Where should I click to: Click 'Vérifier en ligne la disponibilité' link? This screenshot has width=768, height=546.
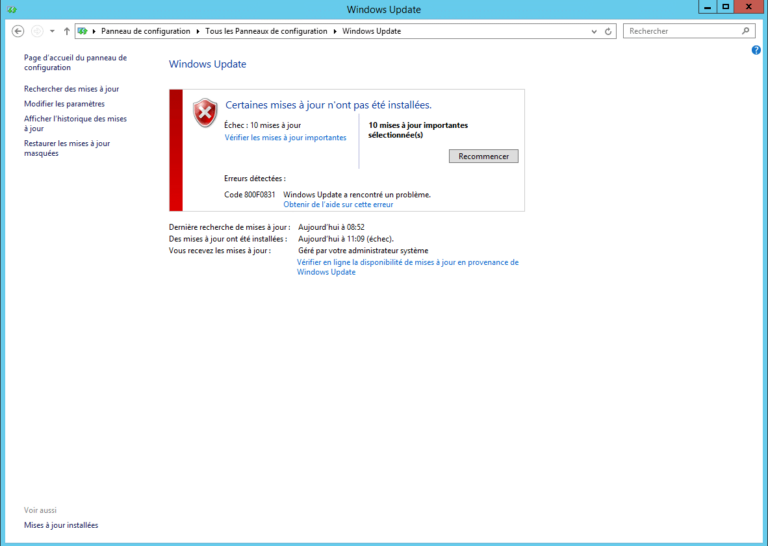click(408, 267)
